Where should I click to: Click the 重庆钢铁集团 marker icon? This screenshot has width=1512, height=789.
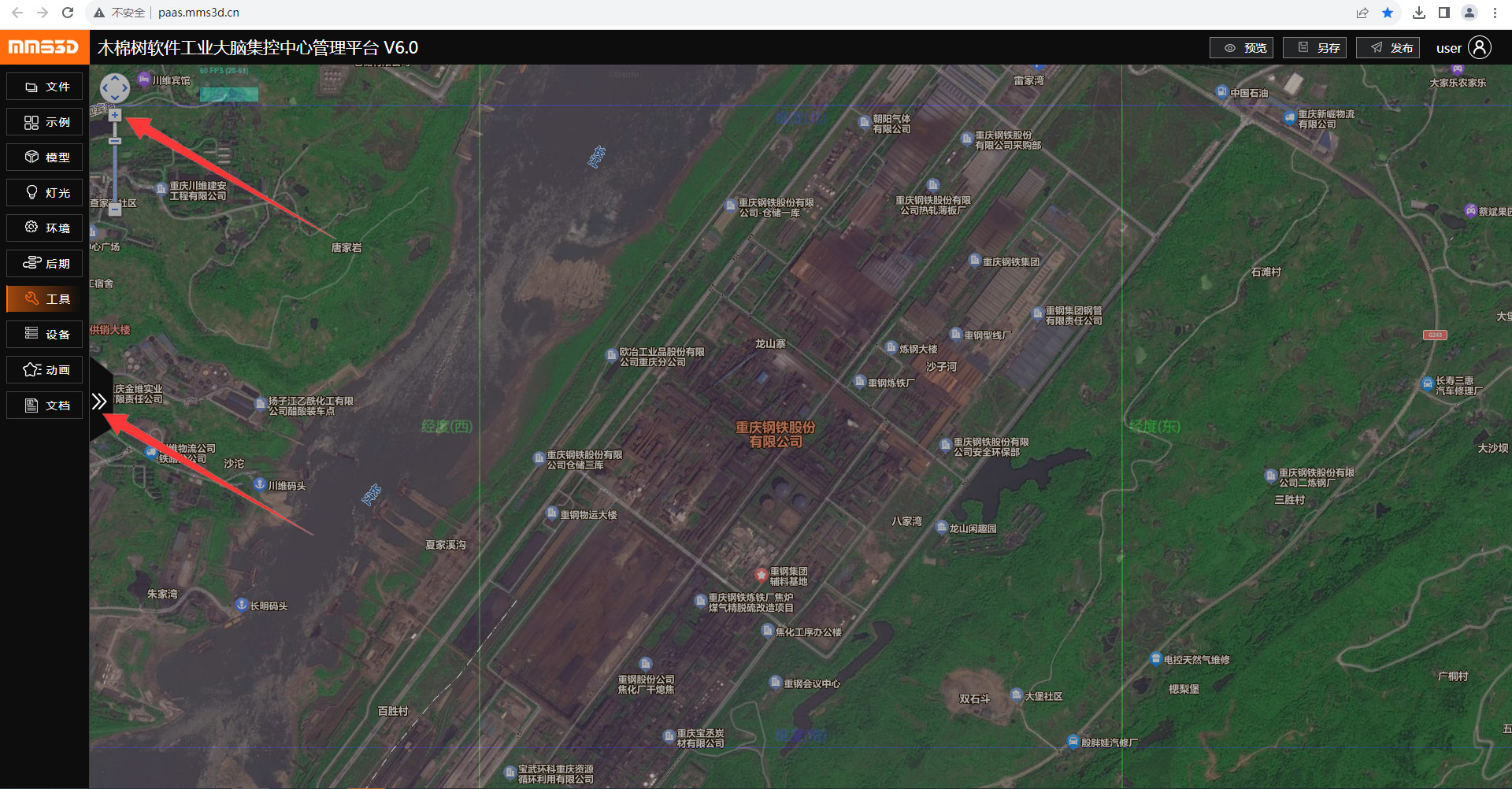[x=974, y=260]
